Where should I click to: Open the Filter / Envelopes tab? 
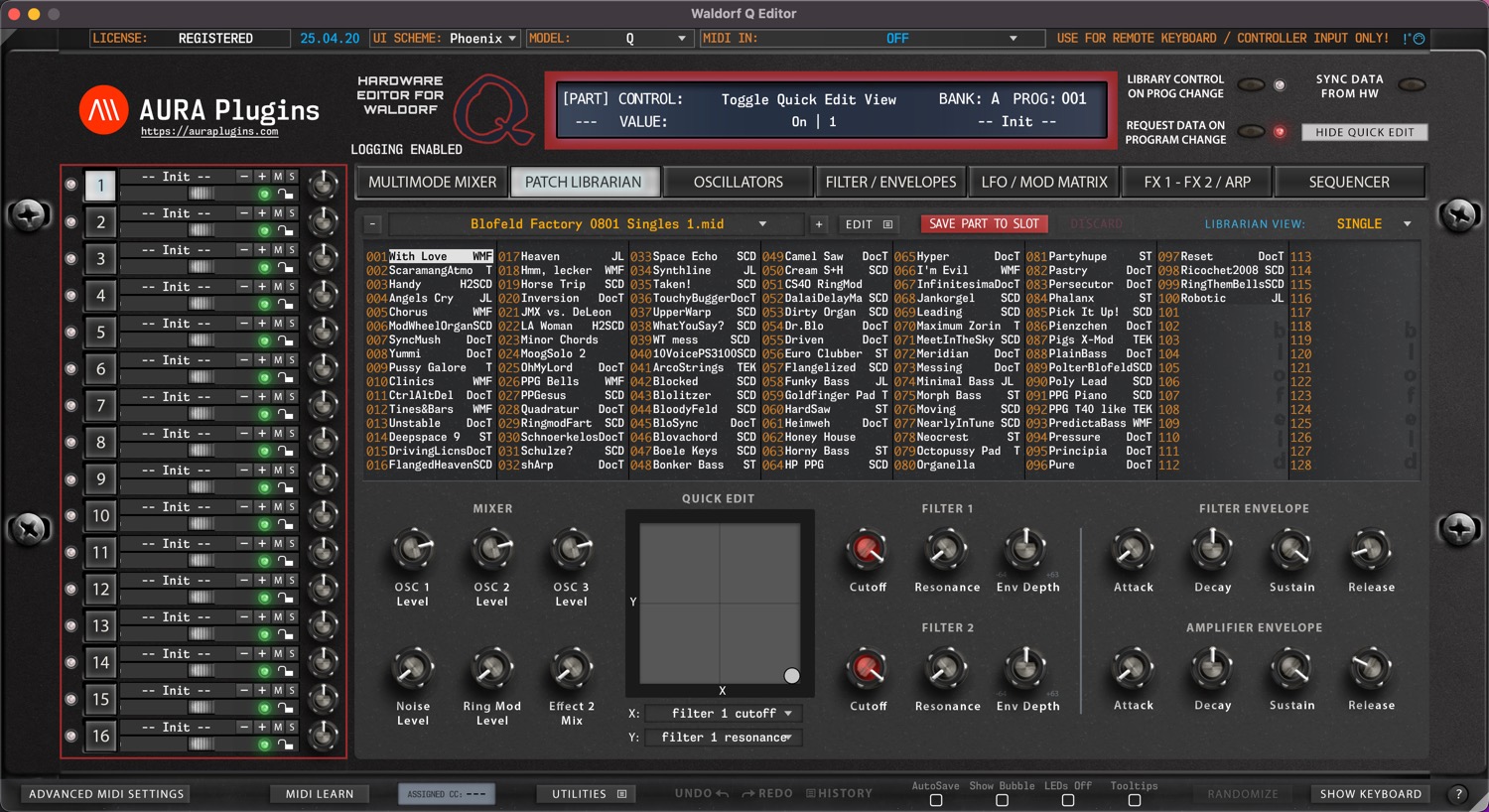[890, 183]
